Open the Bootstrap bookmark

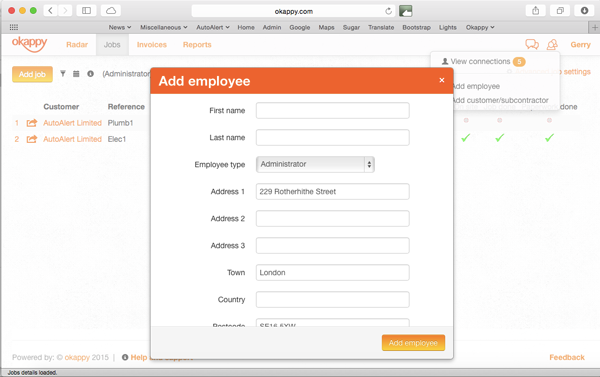tap(416, 27)
